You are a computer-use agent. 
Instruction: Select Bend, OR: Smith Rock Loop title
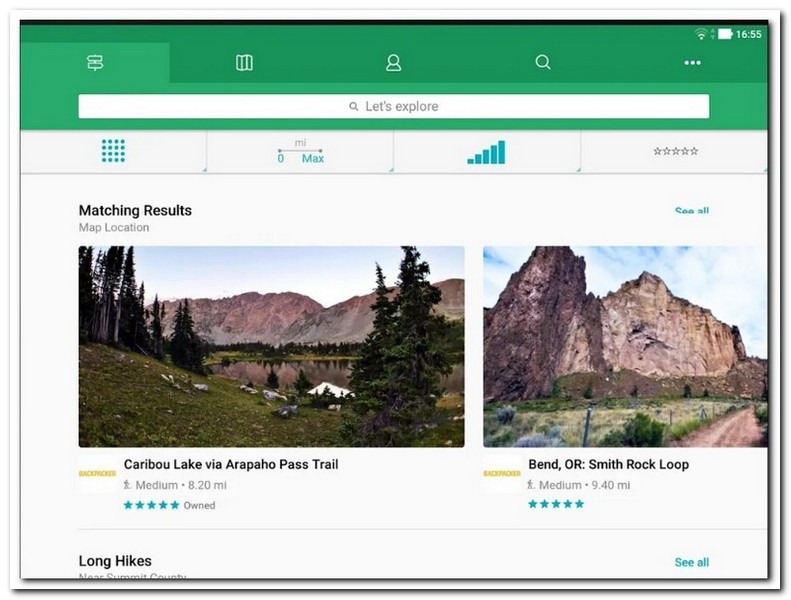pos(608,464)
